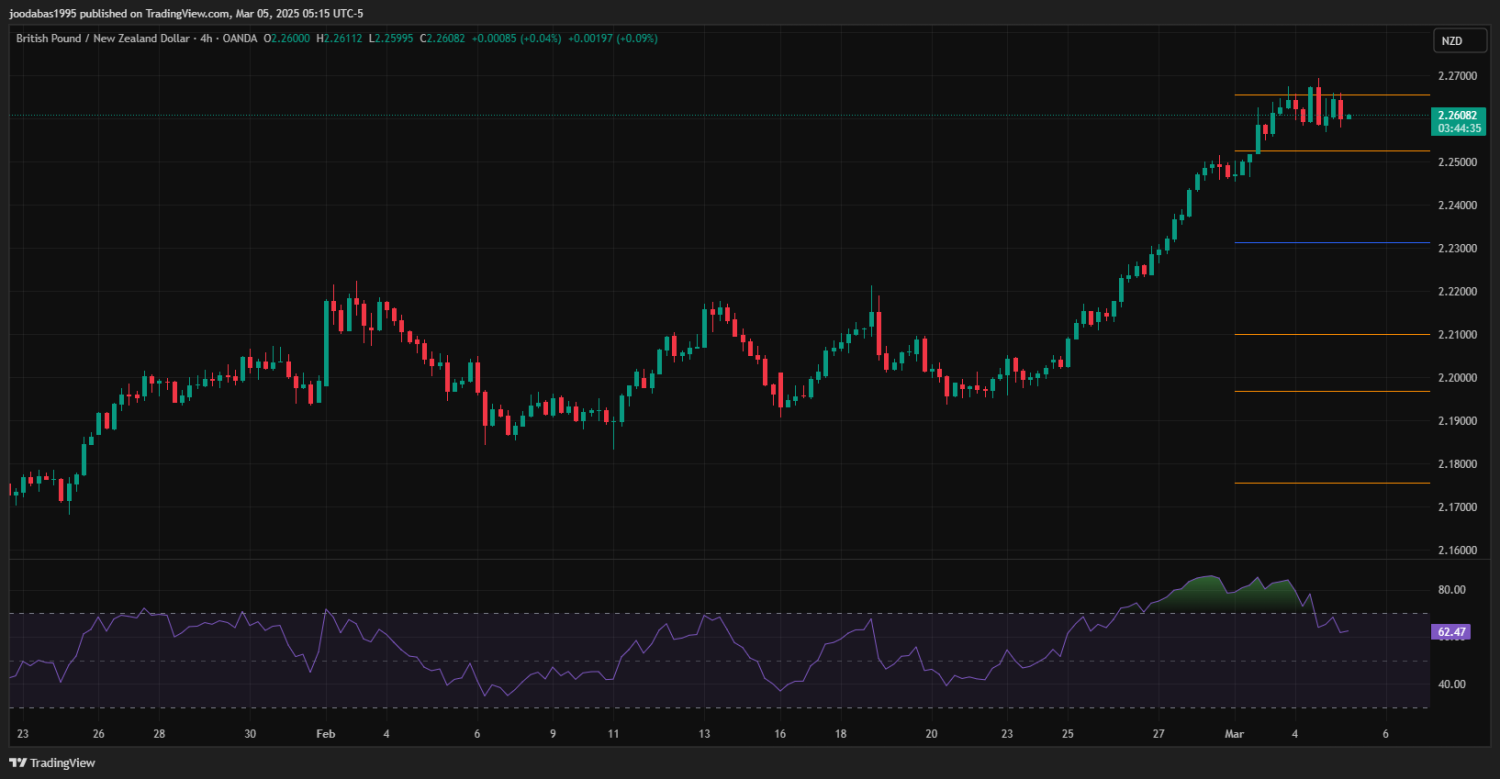Click the 27 date label on time axis
1500x779 pixels.
(x=1158, y=734)
